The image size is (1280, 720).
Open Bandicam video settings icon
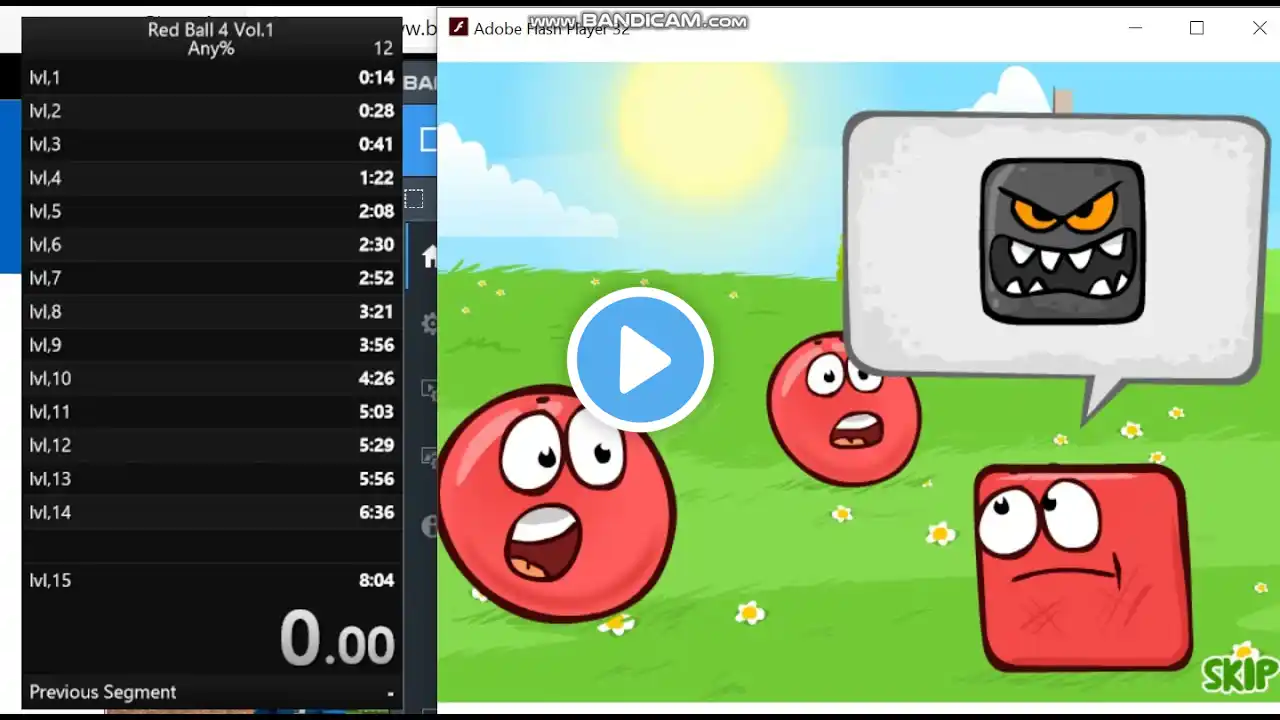(430, 390)
